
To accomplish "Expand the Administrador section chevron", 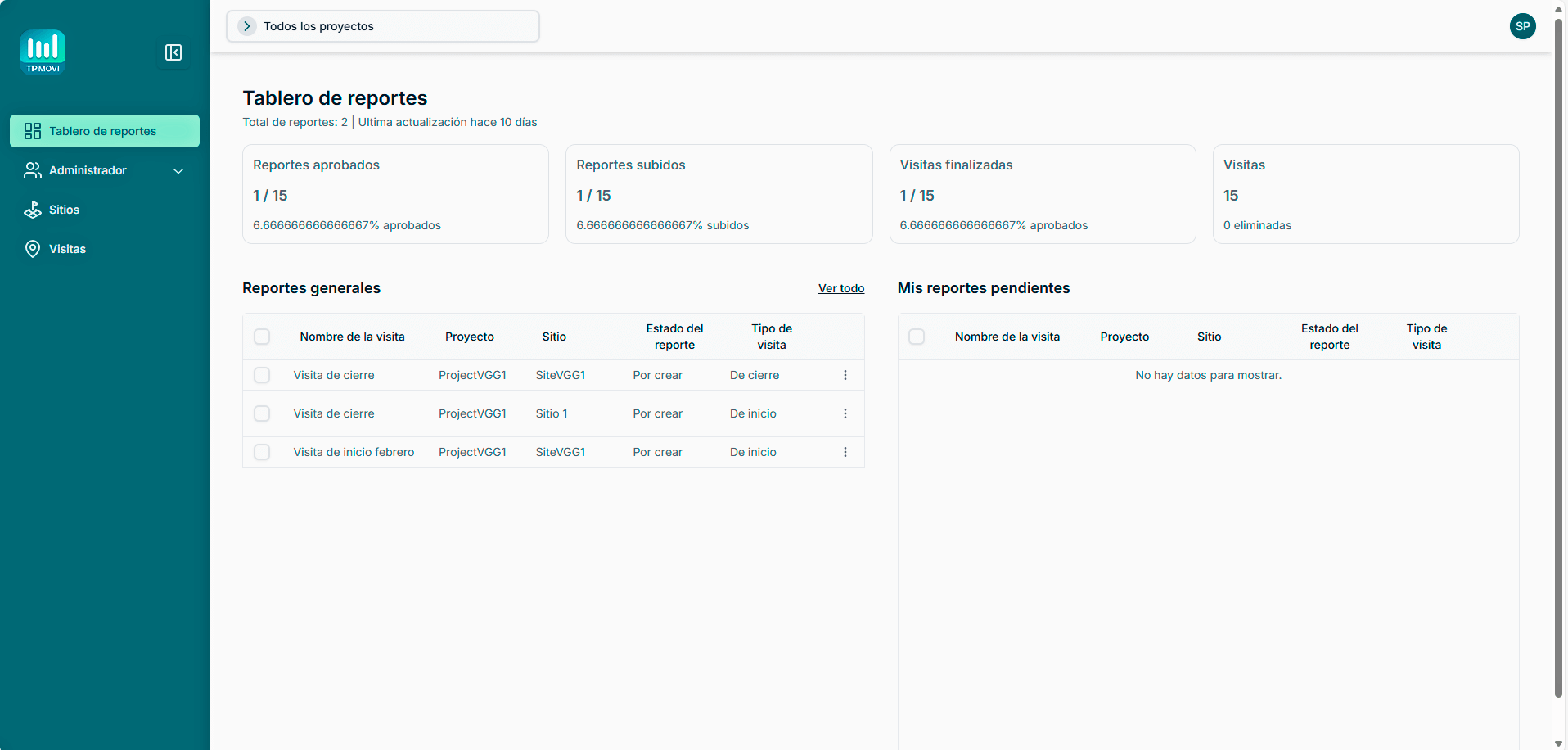I will pyautogui.click(x=178, y=171).
